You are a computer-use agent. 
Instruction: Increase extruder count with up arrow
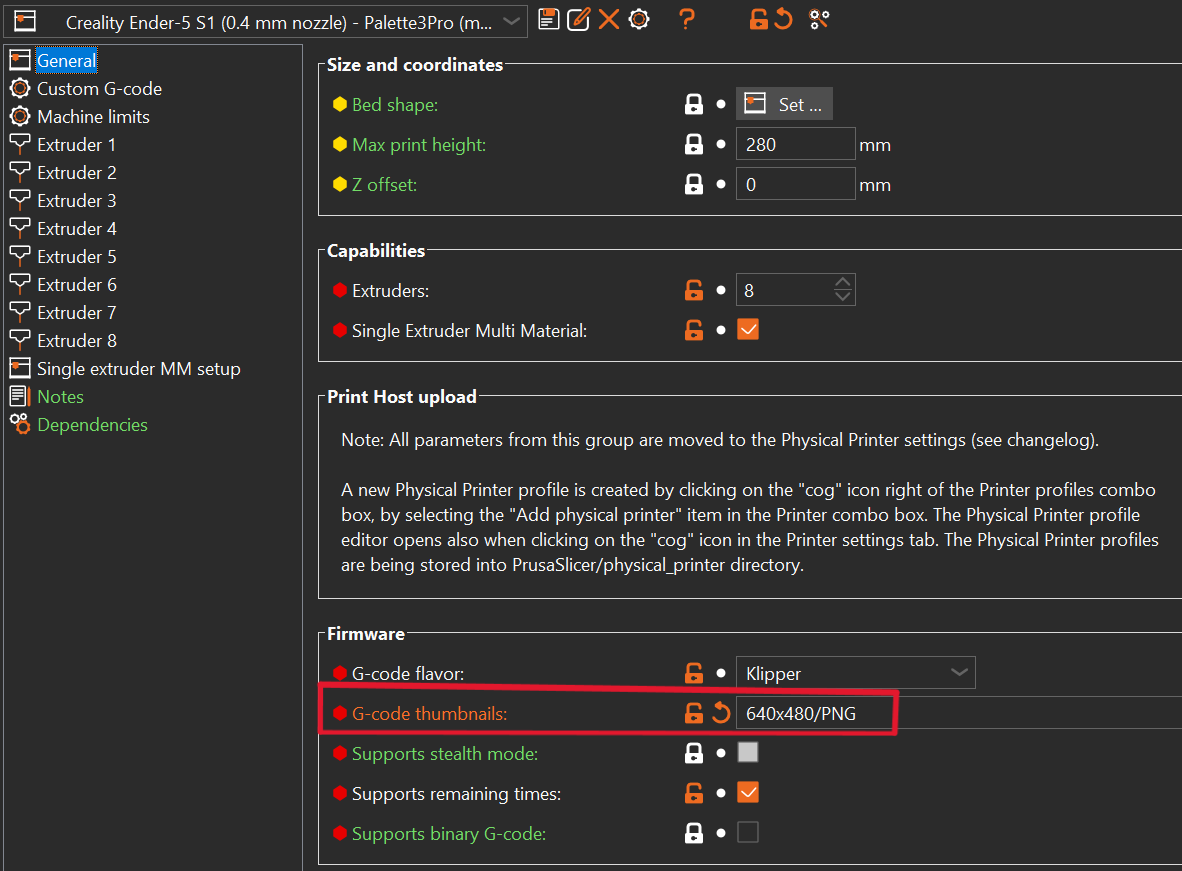(x=843, y=283)
